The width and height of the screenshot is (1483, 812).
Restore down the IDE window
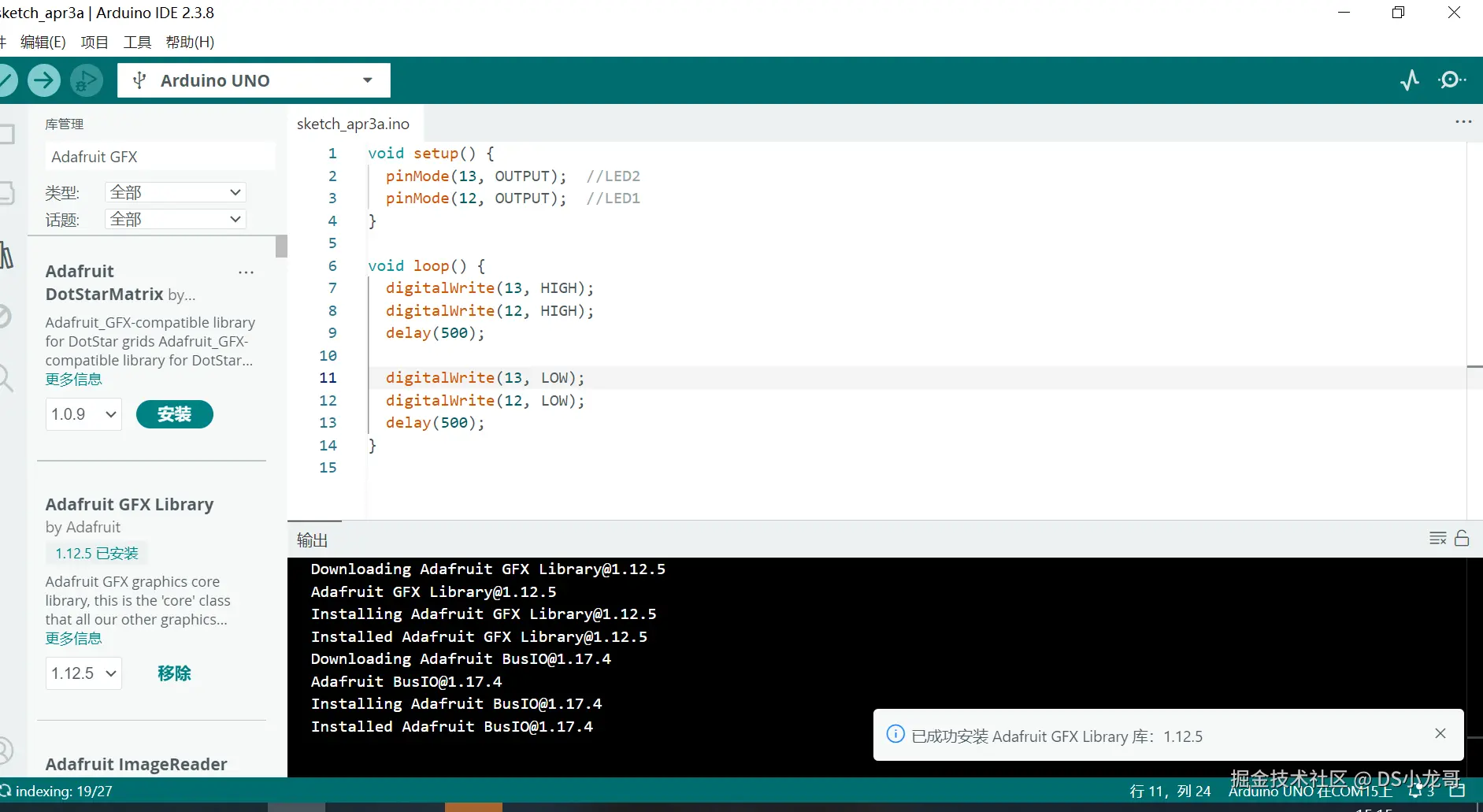pyautogui.click(x=1399, y=13)
